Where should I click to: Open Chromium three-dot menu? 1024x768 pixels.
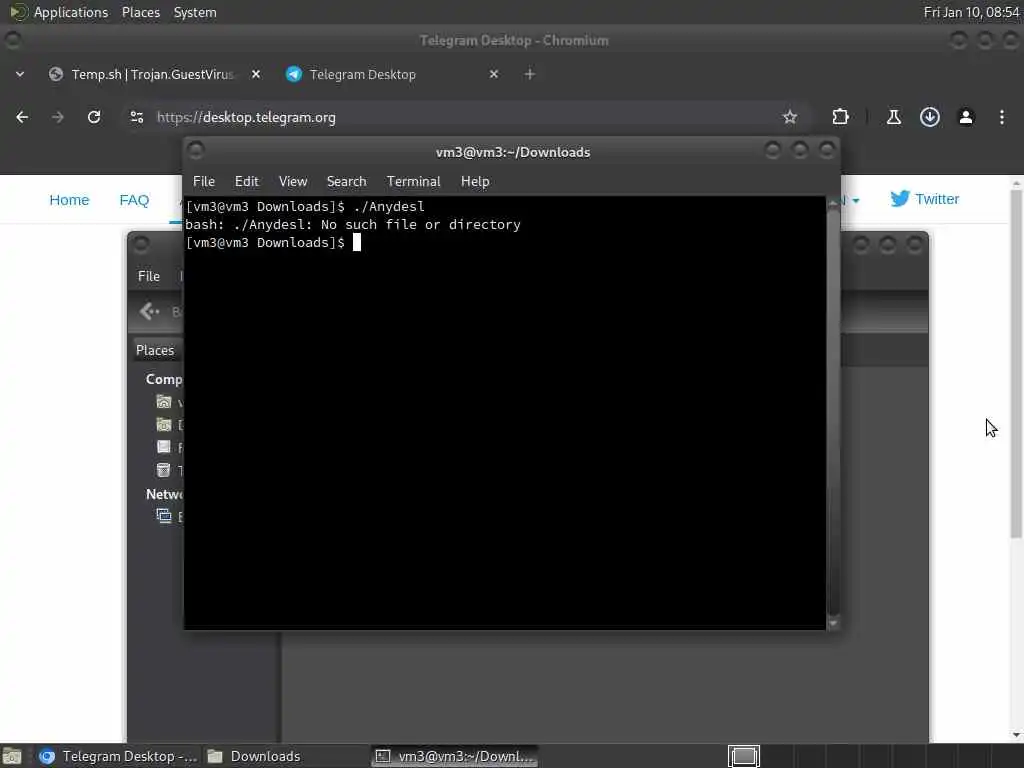[1001, 117]
